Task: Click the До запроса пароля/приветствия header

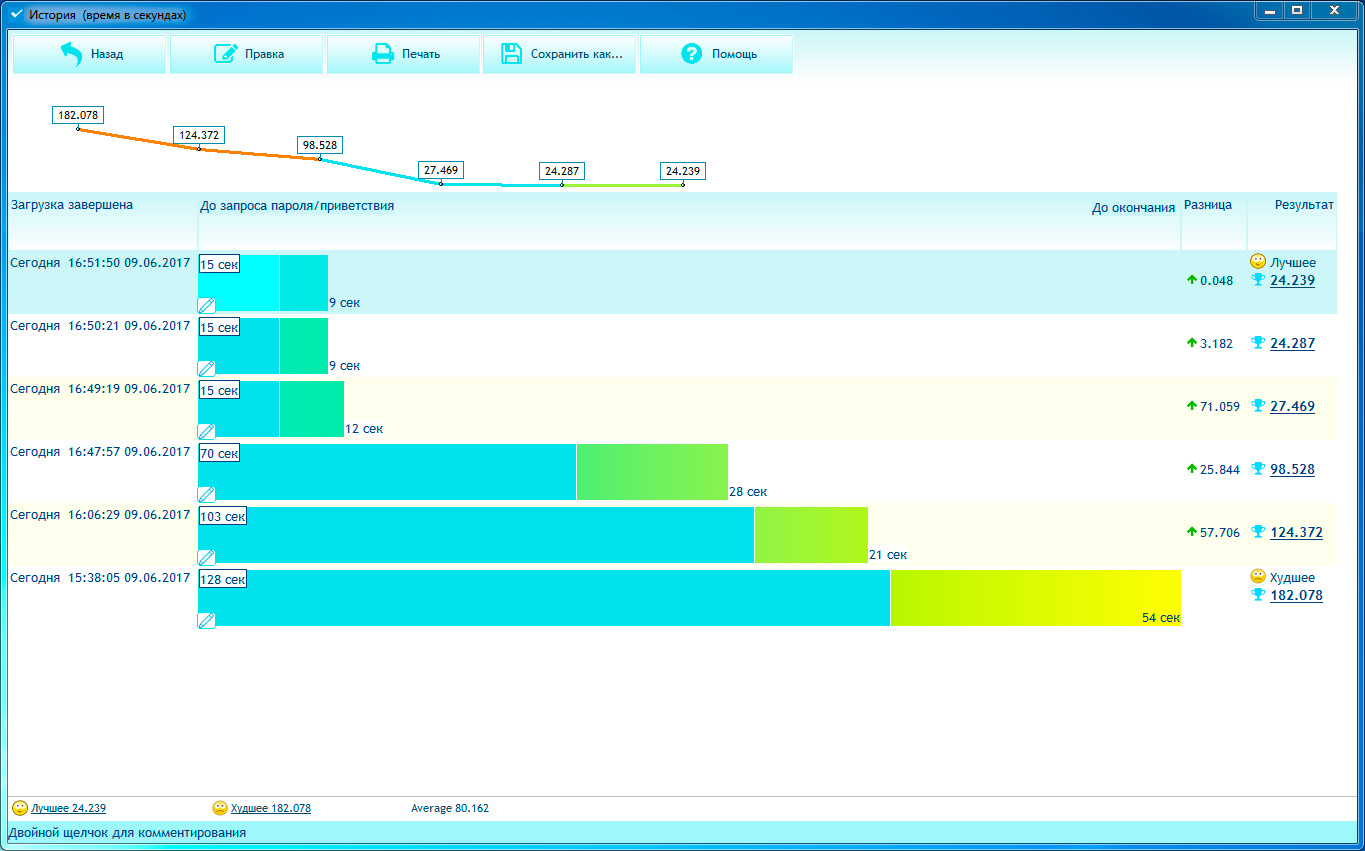Action: coord(297,206)
